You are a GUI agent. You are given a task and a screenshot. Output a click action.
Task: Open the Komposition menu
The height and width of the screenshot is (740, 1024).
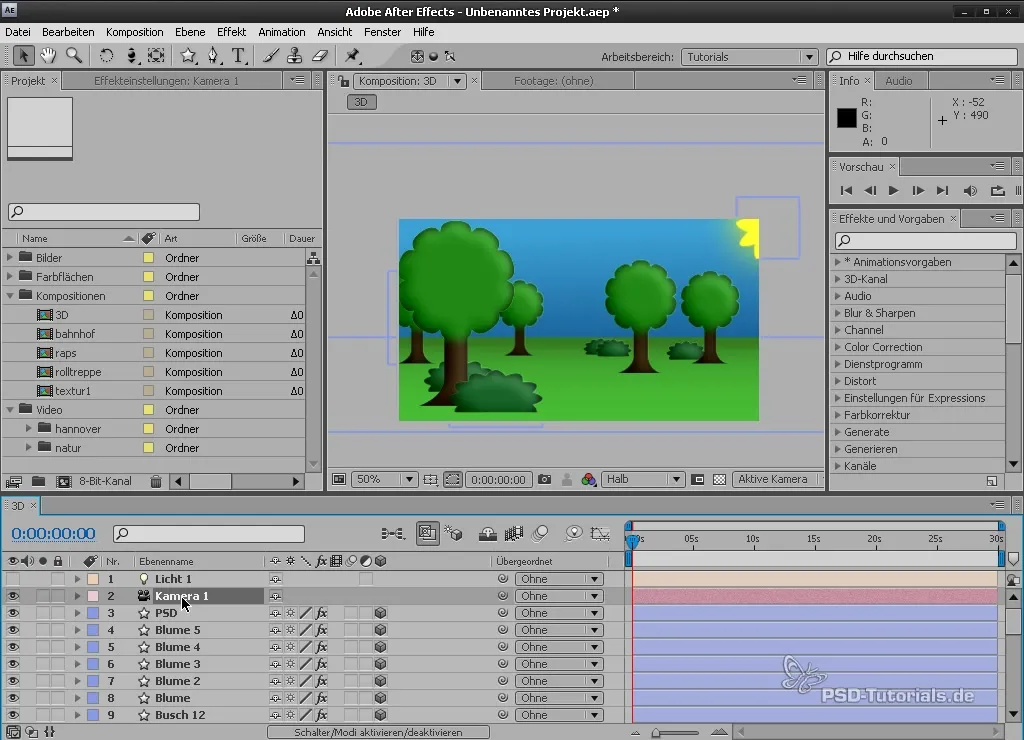pos(134,32)
